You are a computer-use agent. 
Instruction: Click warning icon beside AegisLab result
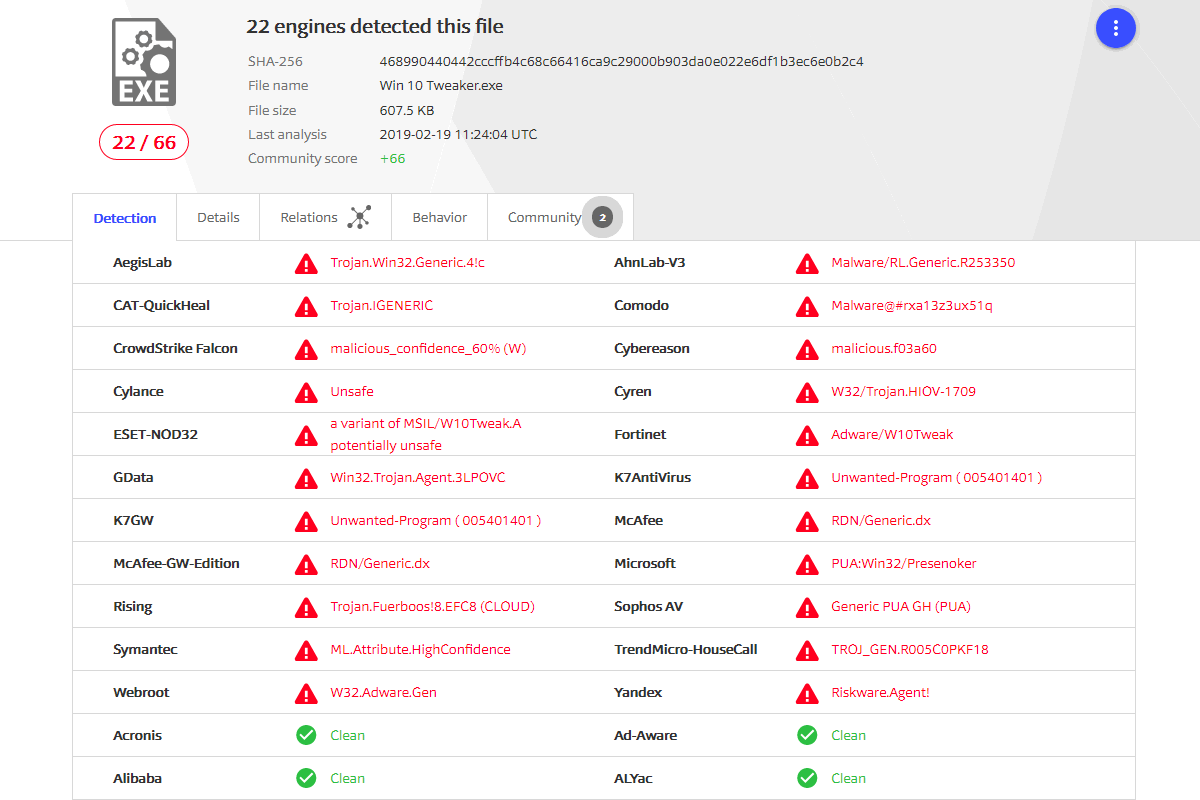pos(306,263)
